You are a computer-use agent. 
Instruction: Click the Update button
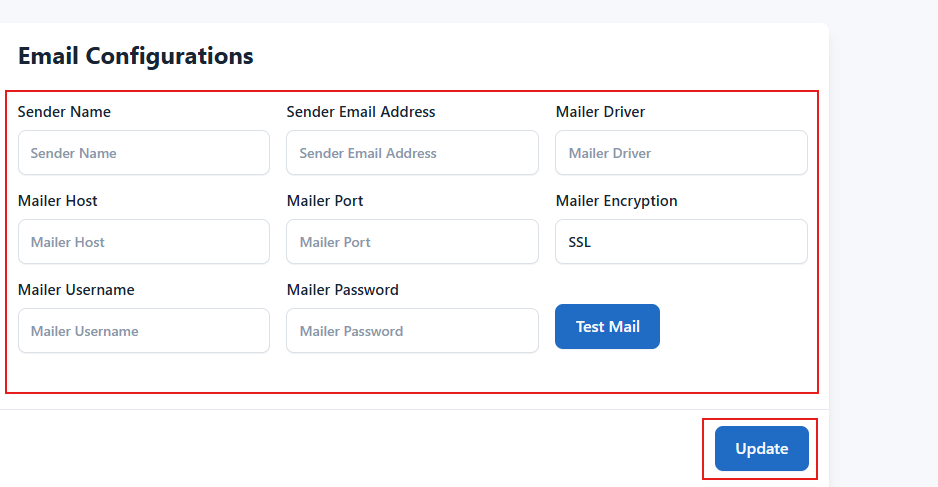coord(761,449)
